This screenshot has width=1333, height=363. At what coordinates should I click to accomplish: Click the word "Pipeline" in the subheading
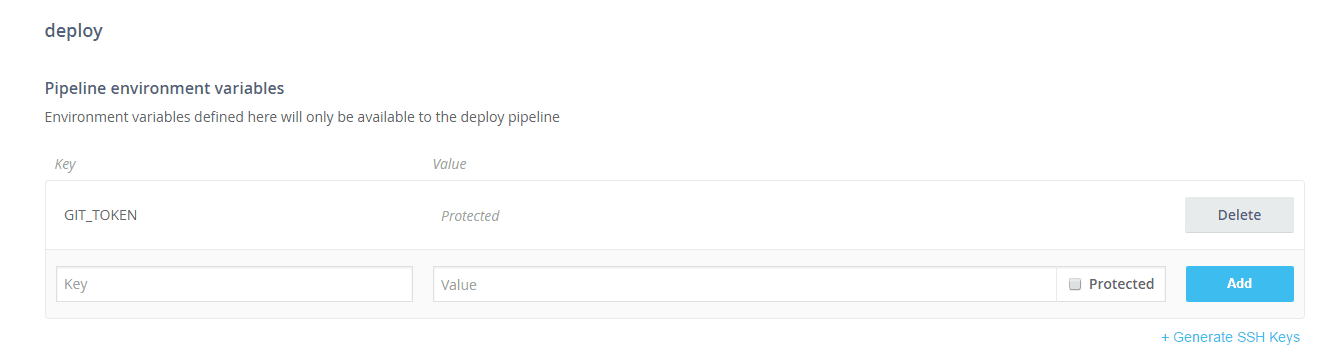tap(78, 88)
